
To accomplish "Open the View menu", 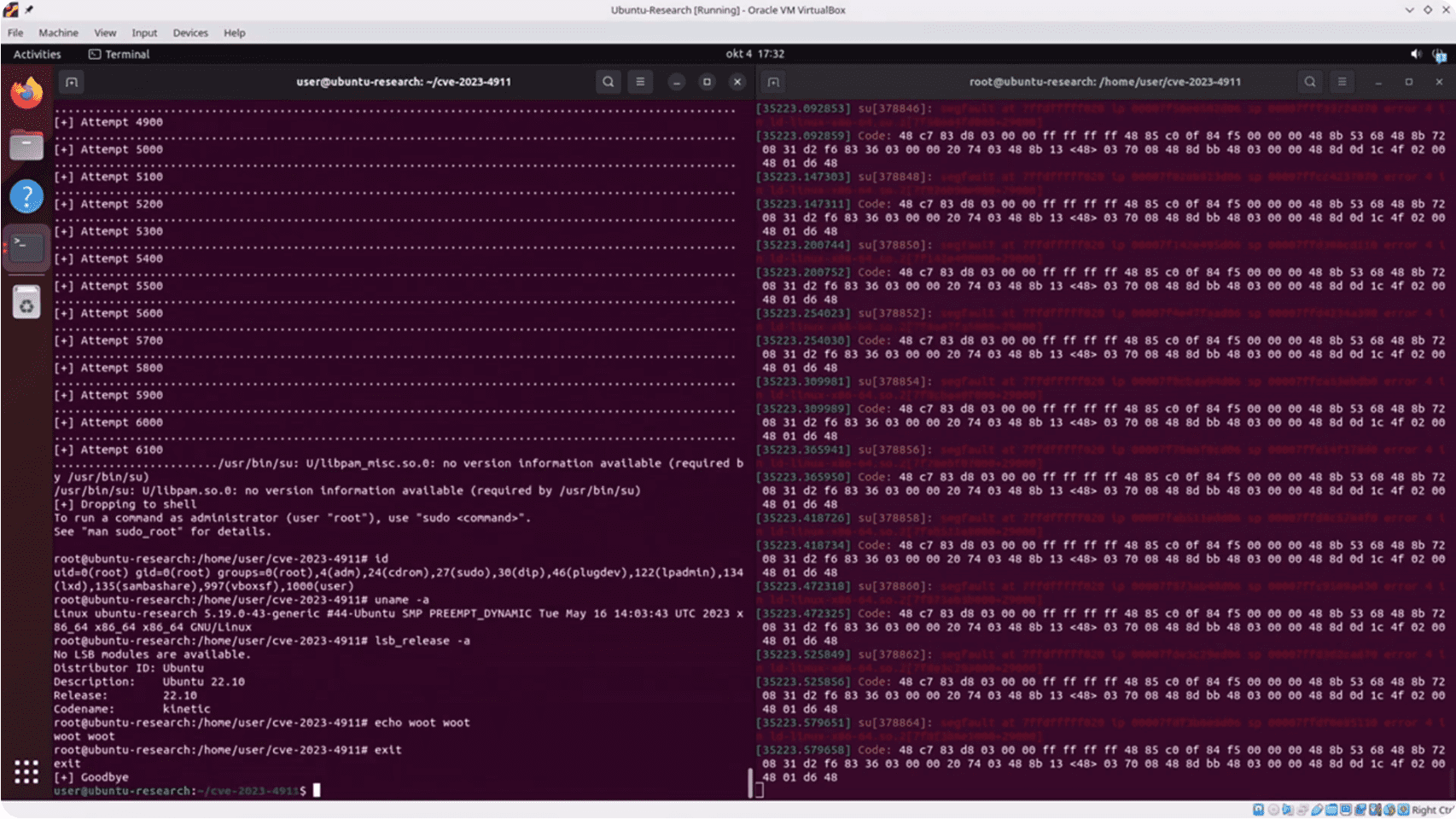I will tap(105, 32).
